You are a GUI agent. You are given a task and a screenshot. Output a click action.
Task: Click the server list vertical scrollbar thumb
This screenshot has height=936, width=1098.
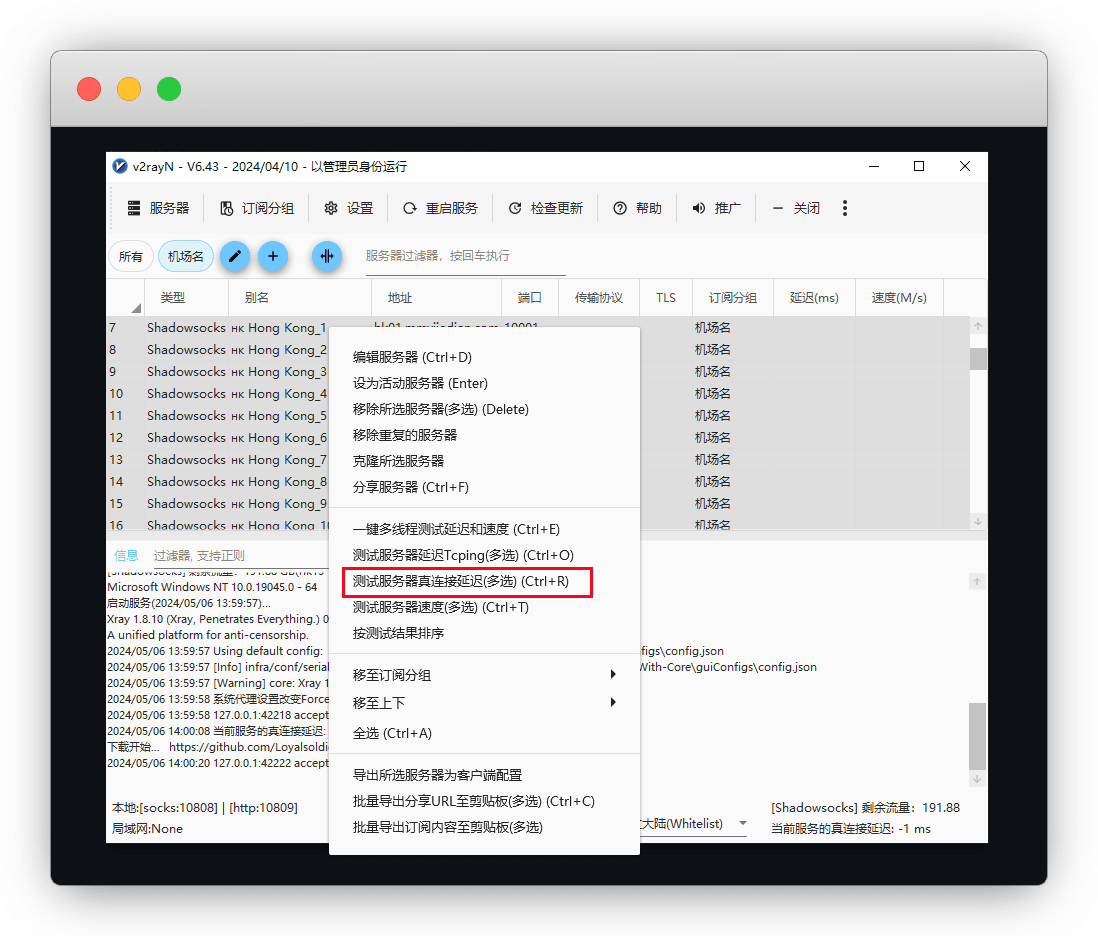[x=978, y=359]
